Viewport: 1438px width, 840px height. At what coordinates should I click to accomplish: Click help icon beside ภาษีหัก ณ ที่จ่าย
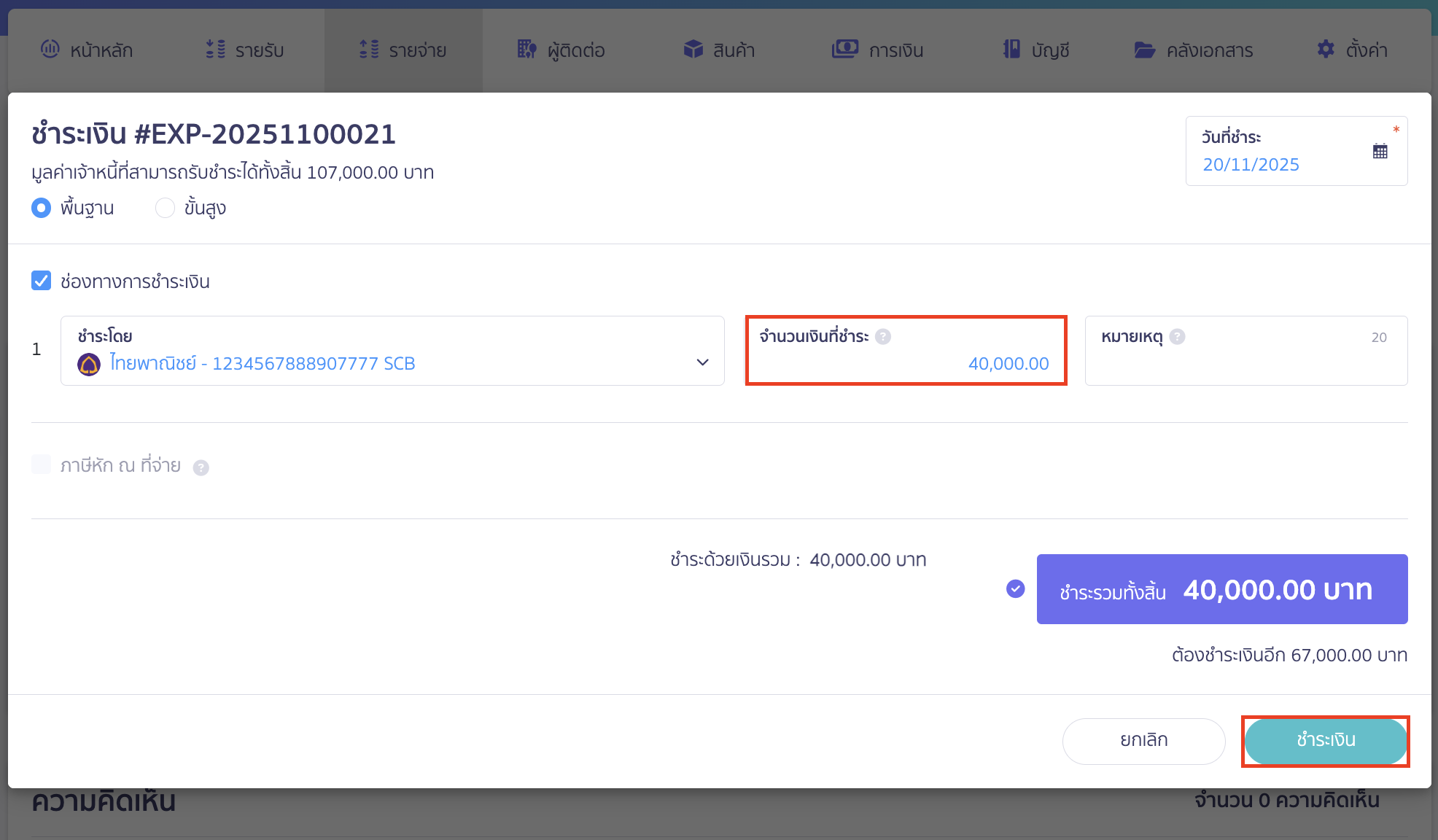pos(201,467)
